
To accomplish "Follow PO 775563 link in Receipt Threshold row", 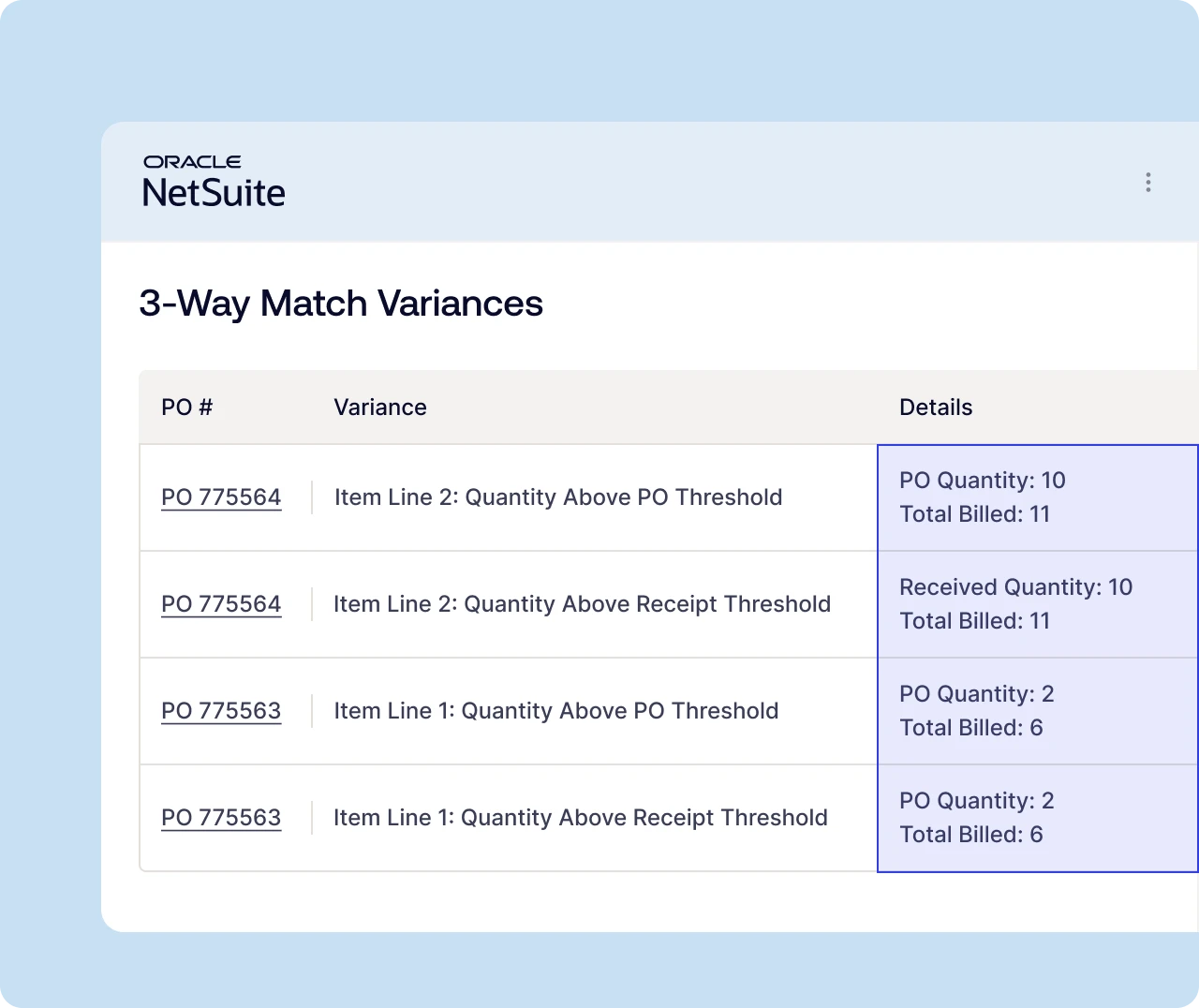I will (221, 818).
